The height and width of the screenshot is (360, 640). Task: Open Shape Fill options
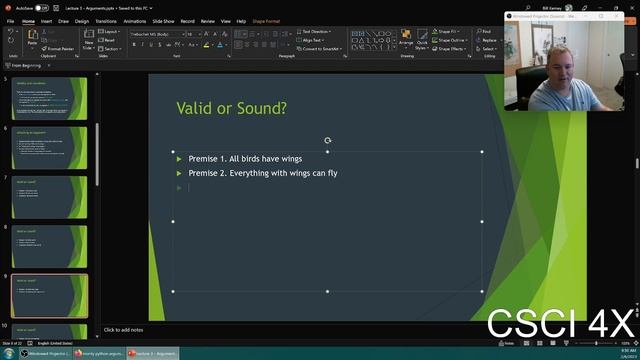click(x=445, y=31)
